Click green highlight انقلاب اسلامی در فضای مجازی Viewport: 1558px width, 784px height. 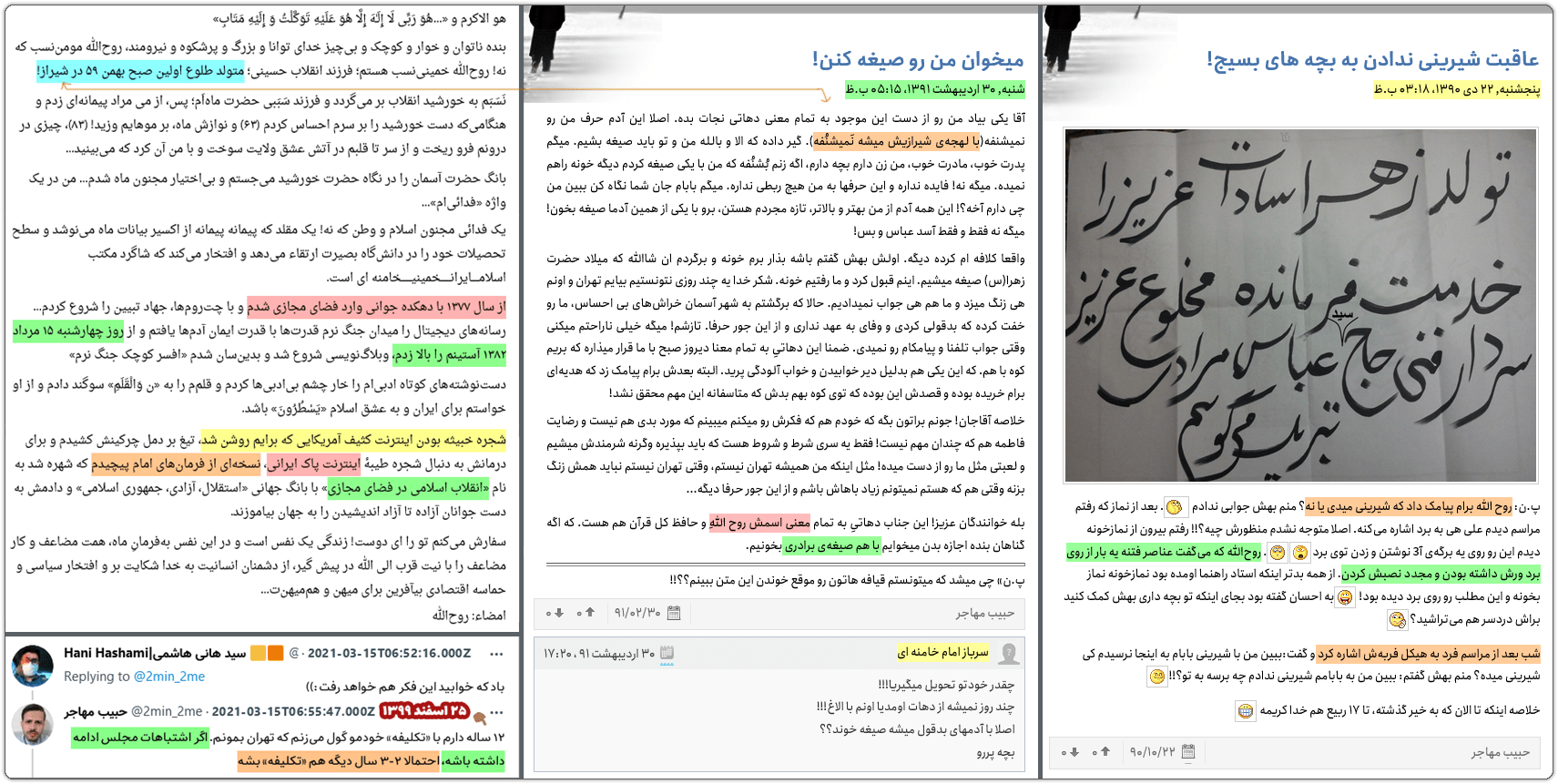pyautogui.click(x=408, y=488)
